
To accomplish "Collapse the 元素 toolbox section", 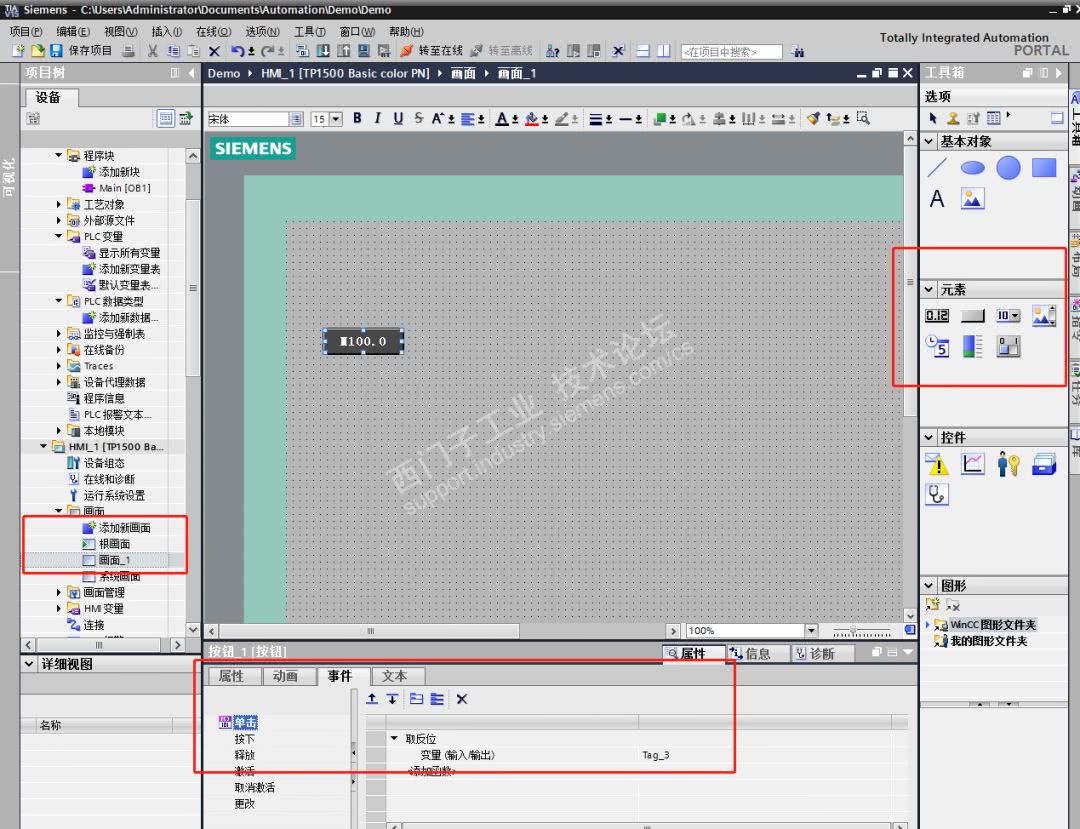I will point(928,289).
